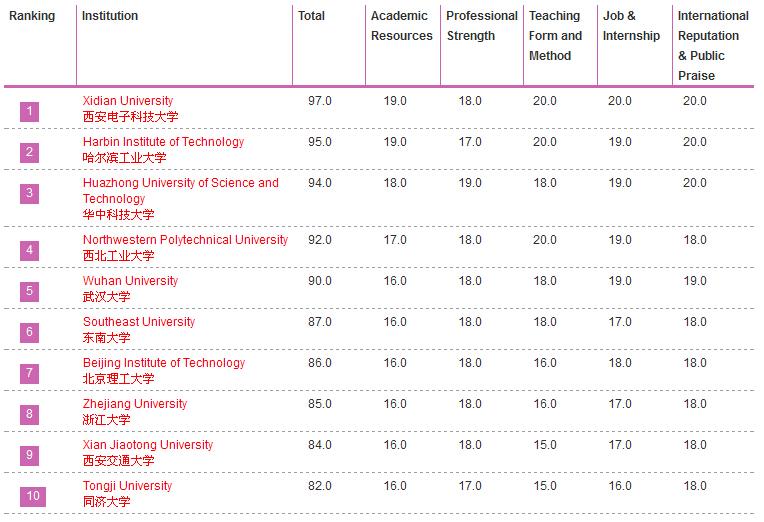
Task: Select Harbin Institute's total score 95.0
Action: [x=320, y=142]
